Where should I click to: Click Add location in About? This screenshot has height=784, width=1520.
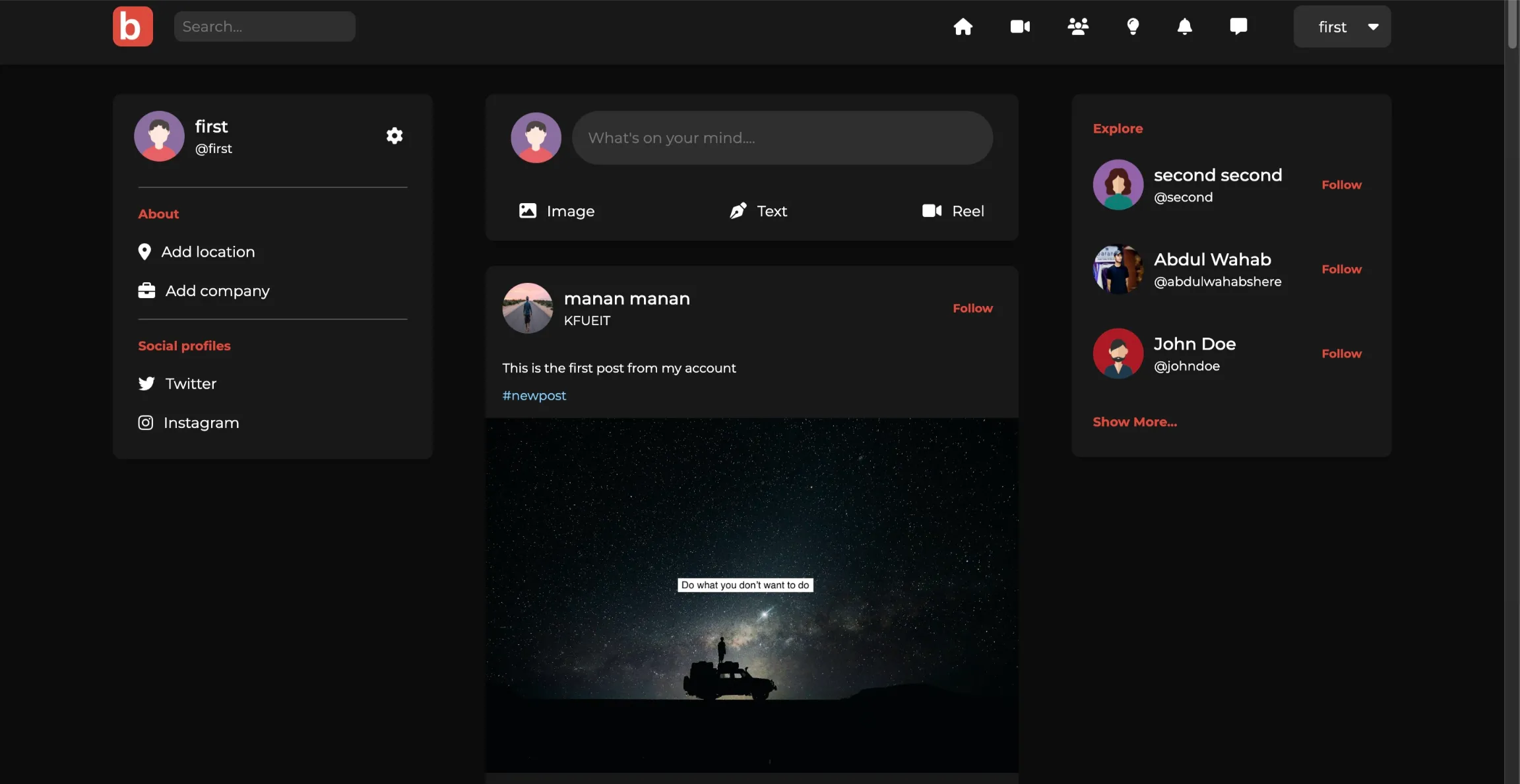click(x=207, y=252)
